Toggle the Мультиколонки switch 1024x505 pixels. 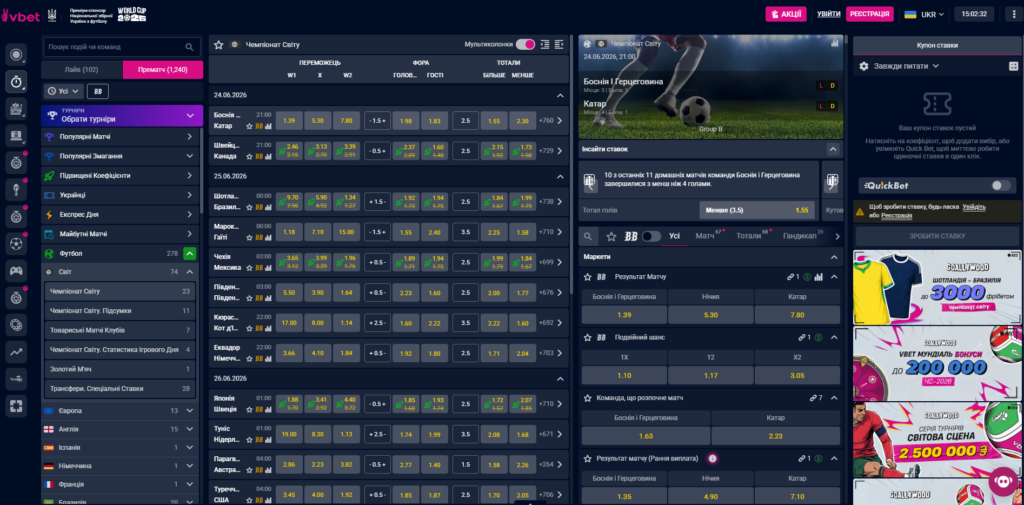point(525,44)
